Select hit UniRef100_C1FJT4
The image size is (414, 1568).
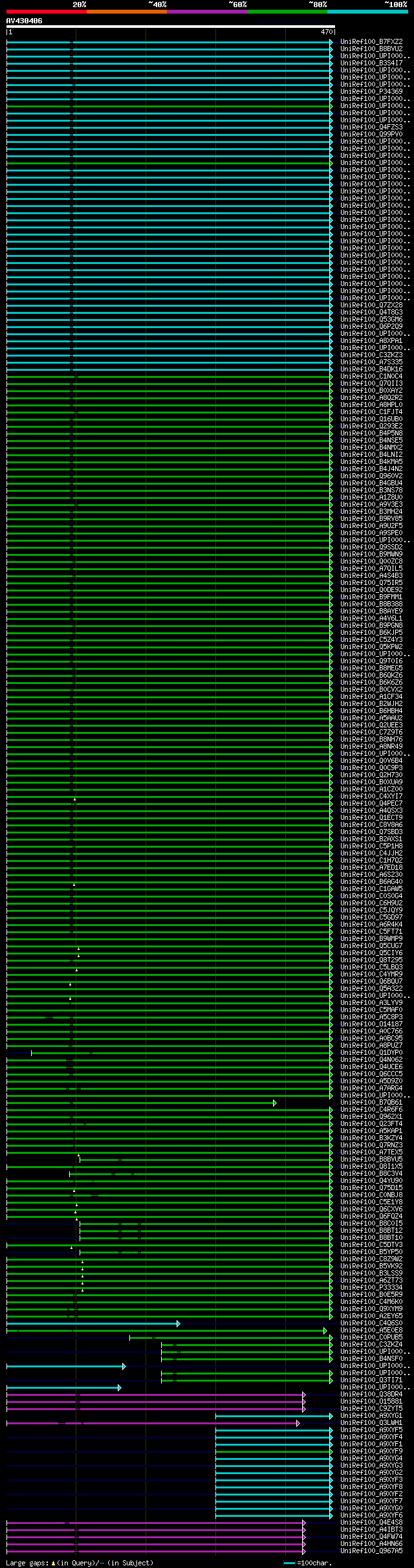371,412
